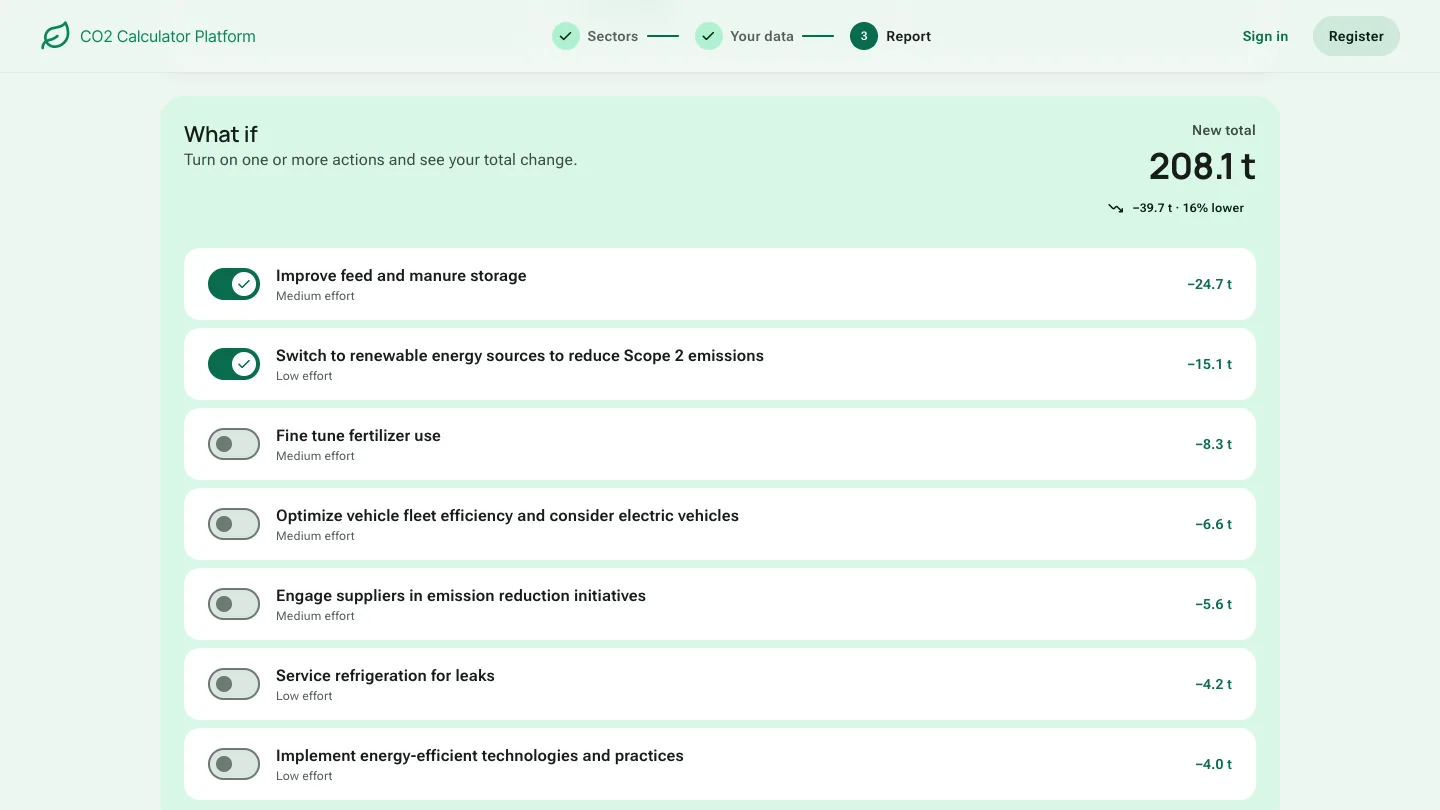
Task: Click the −6.6 t savings value
Action: point(1213,524)
